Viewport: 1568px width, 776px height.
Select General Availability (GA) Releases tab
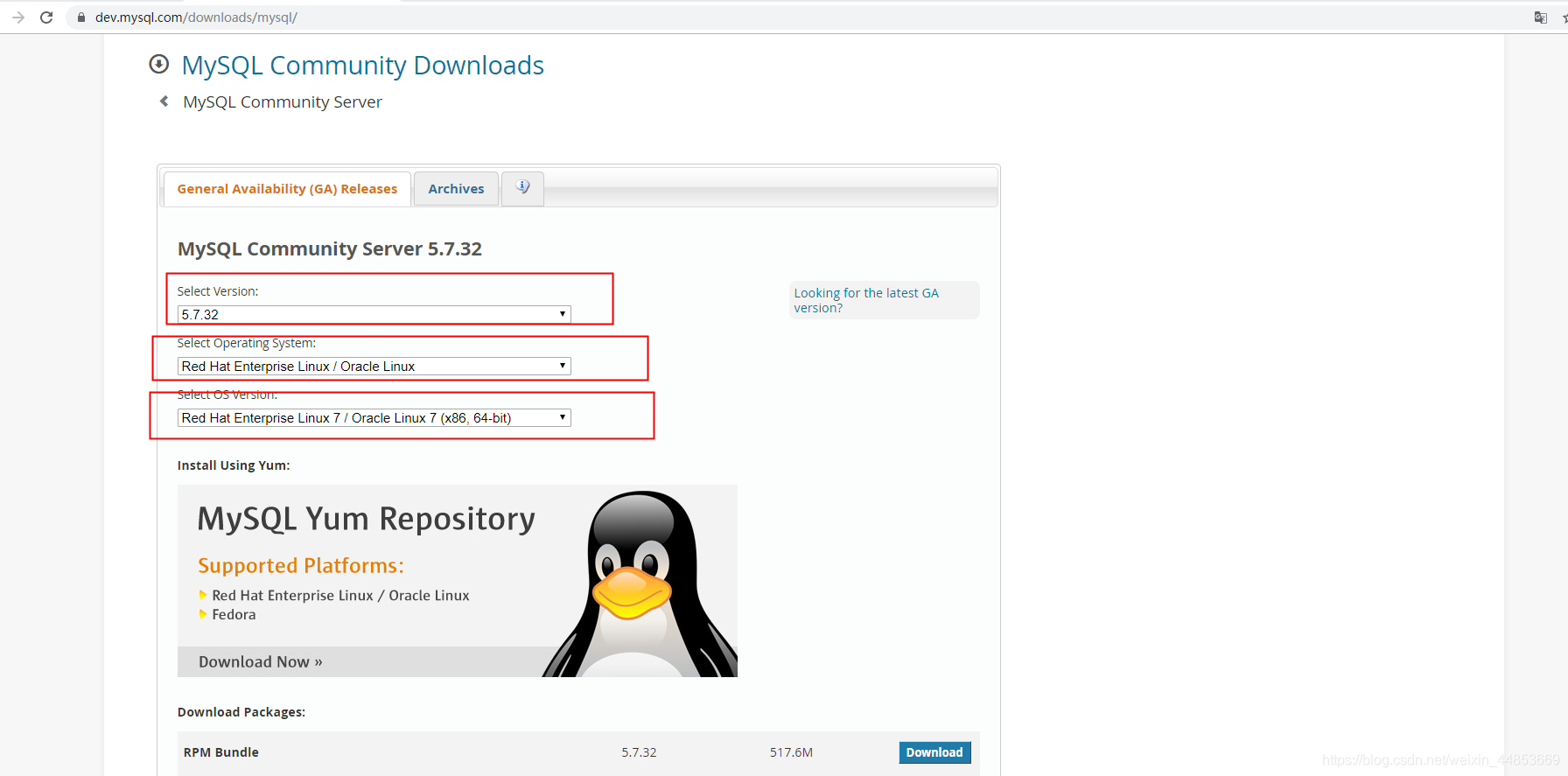point(287,189)
